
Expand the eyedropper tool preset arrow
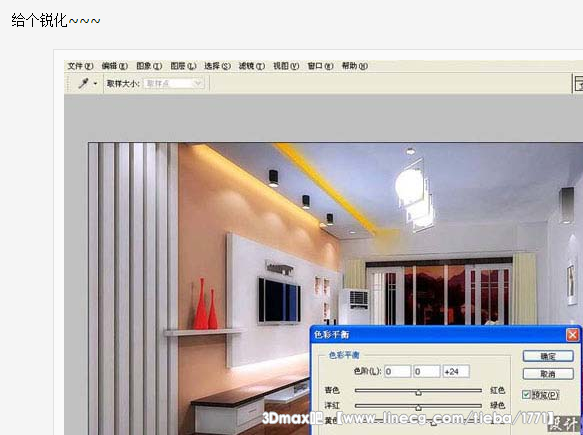click(95, 84)
